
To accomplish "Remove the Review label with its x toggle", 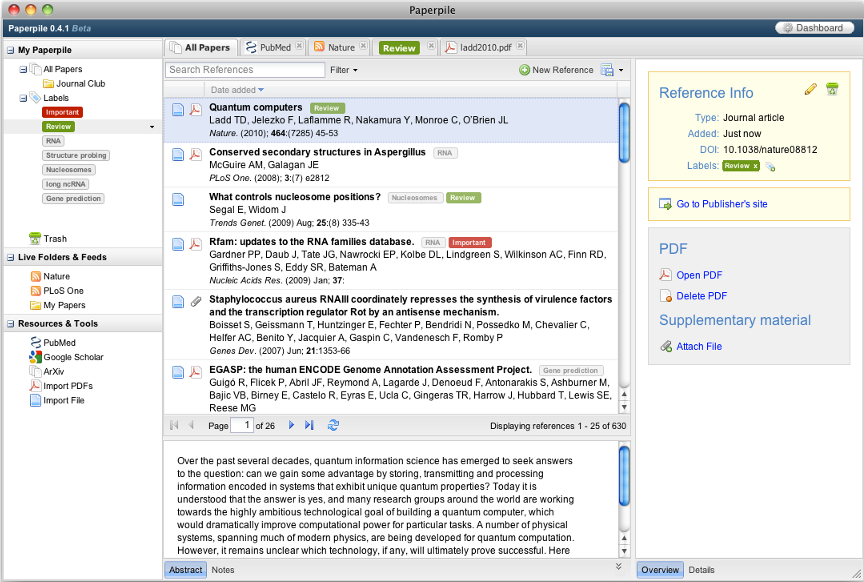I will (755, 166).
